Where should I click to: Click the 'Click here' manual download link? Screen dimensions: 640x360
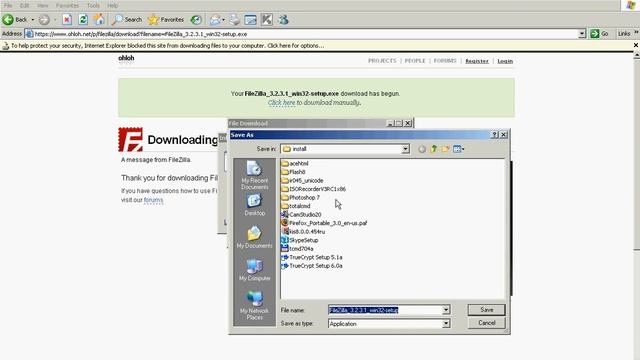point(281,102)
